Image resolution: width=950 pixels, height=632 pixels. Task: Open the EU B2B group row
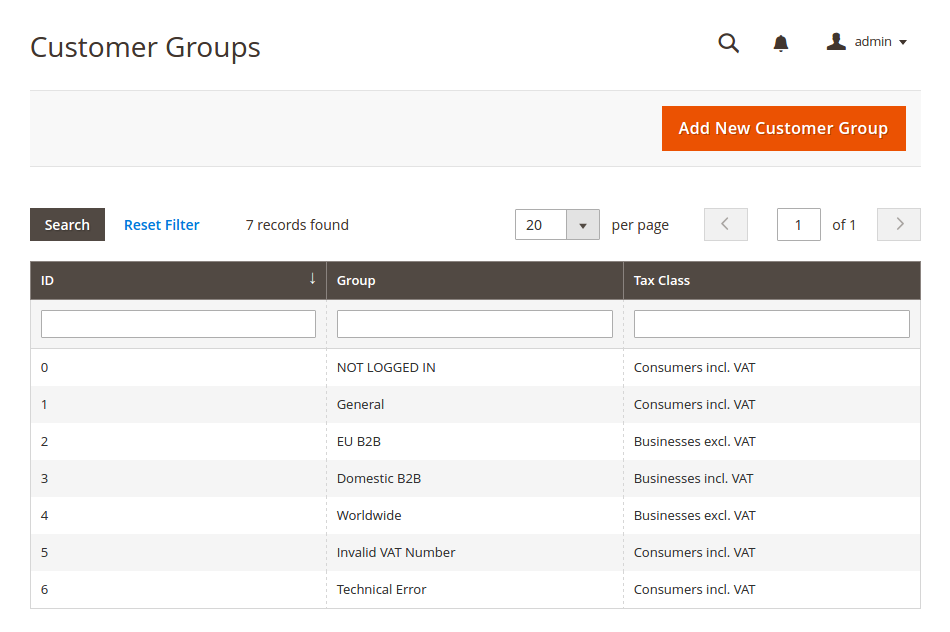(475, 442)
